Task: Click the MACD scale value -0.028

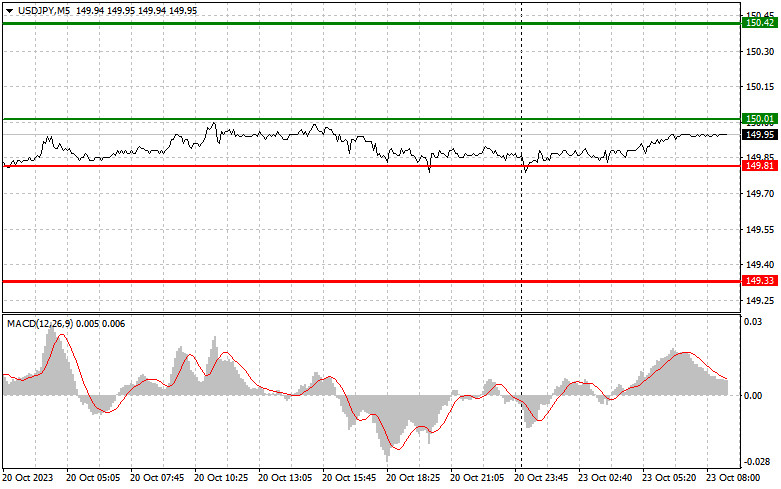Action: click(756, 462)
